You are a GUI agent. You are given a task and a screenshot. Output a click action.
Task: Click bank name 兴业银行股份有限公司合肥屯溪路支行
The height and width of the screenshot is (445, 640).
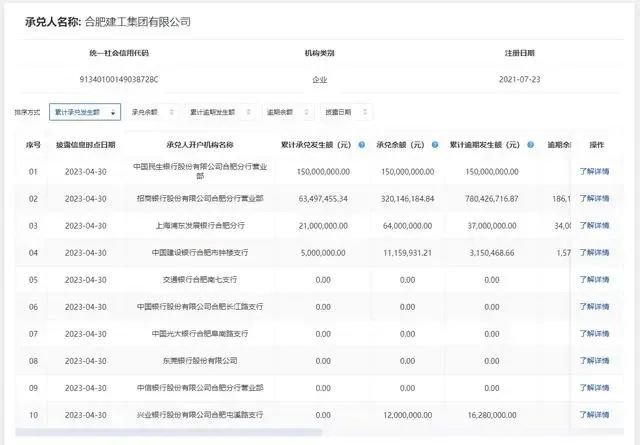point(200,415)
